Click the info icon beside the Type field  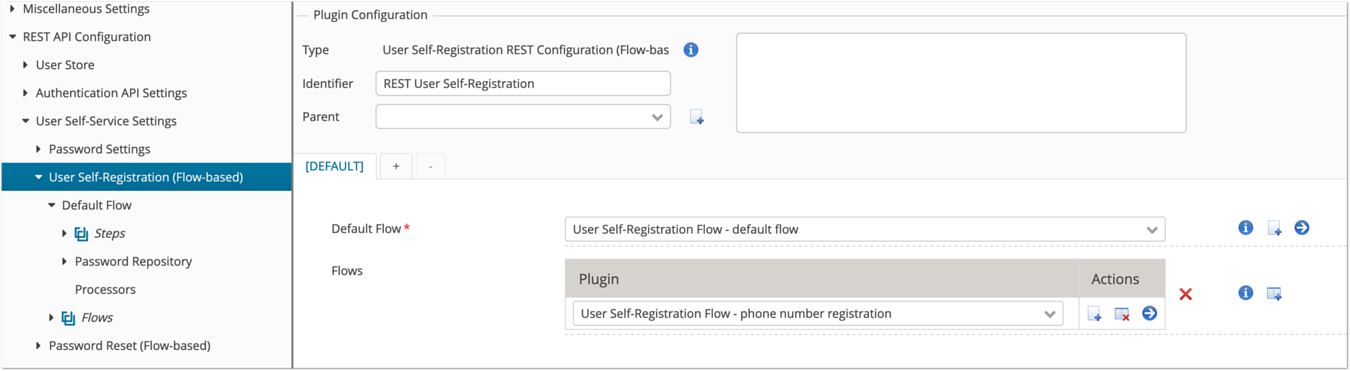690,50
